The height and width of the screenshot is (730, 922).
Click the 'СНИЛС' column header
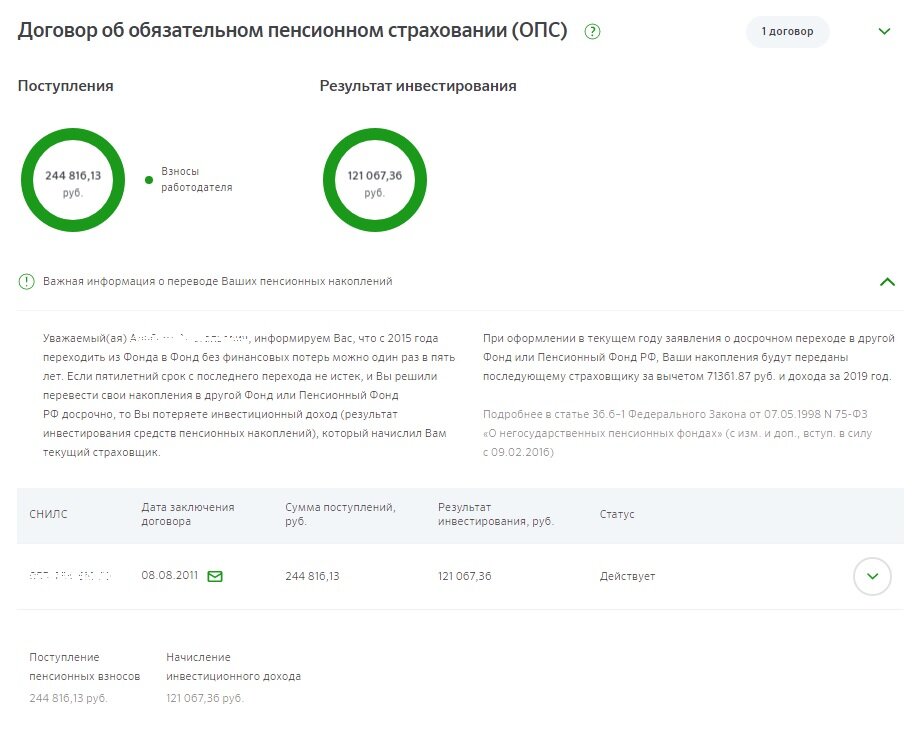pyautogui.click(x=48, y=514)
